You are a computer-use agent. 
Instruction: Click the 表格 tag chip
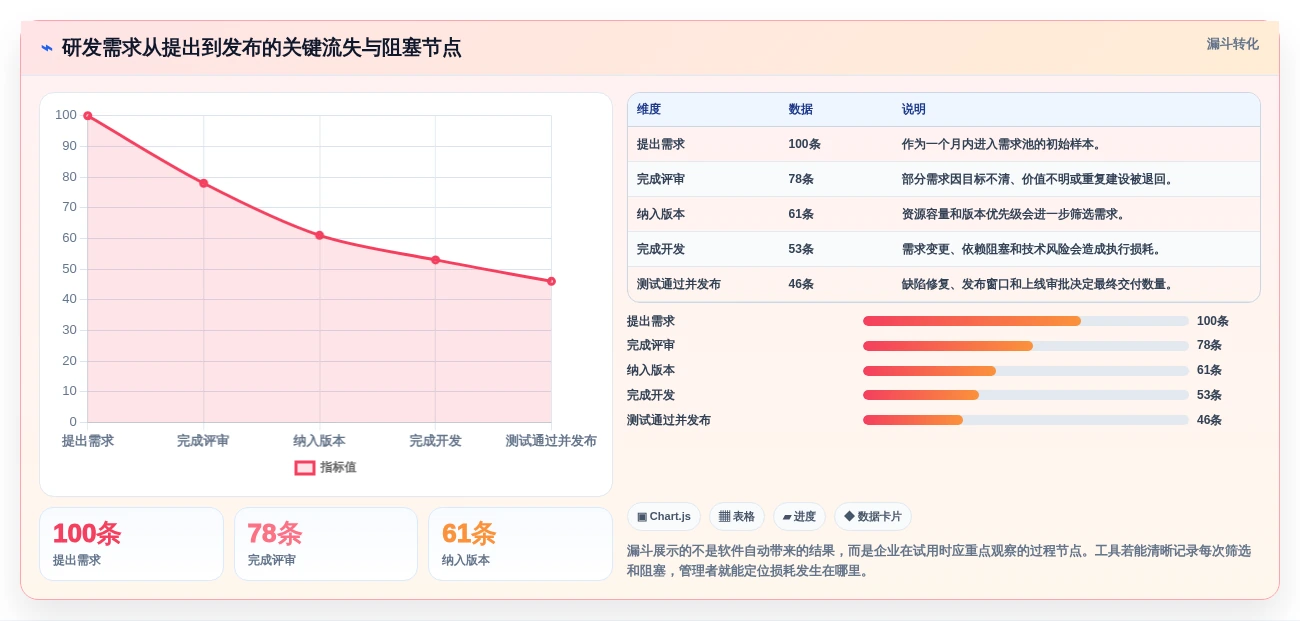pos(737,516)
